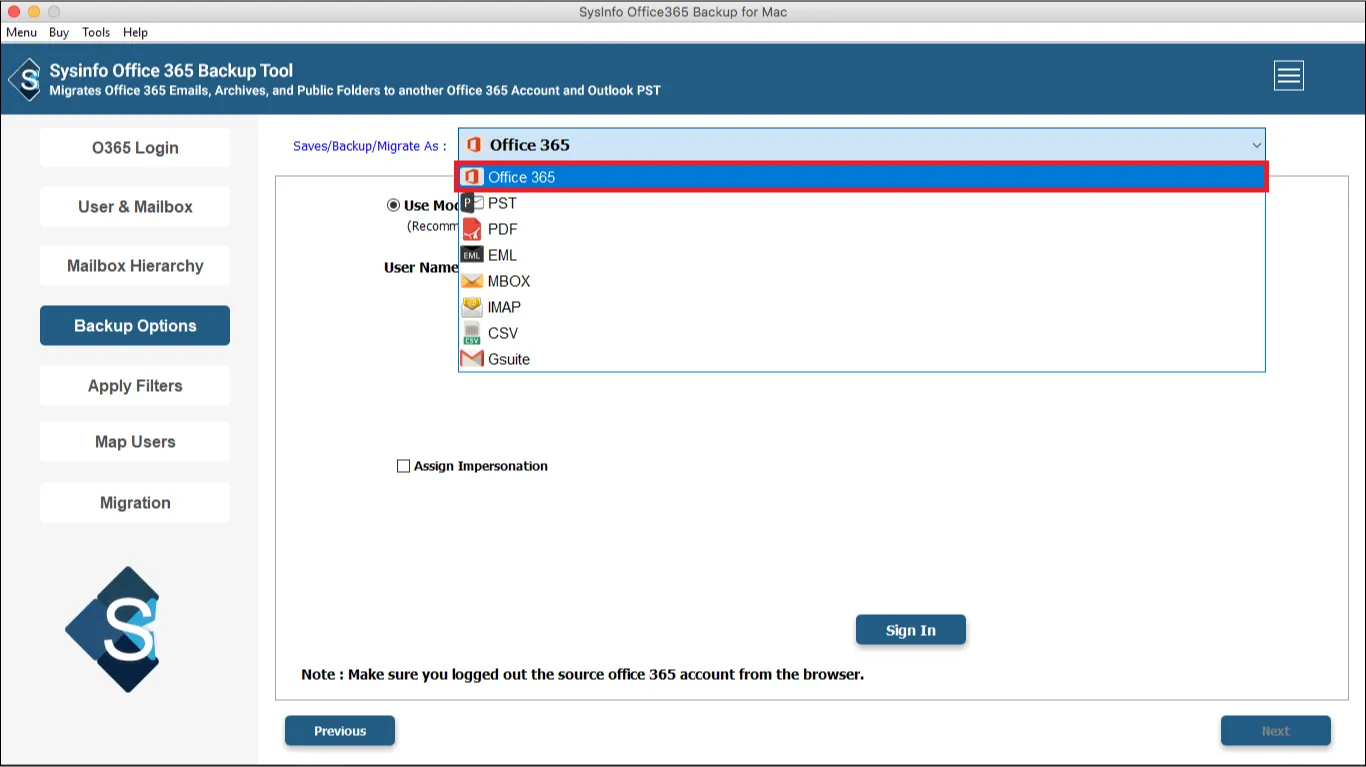Screen dimensions: 1366x767
Task: Choose EML from the format list
Action: 862,255
